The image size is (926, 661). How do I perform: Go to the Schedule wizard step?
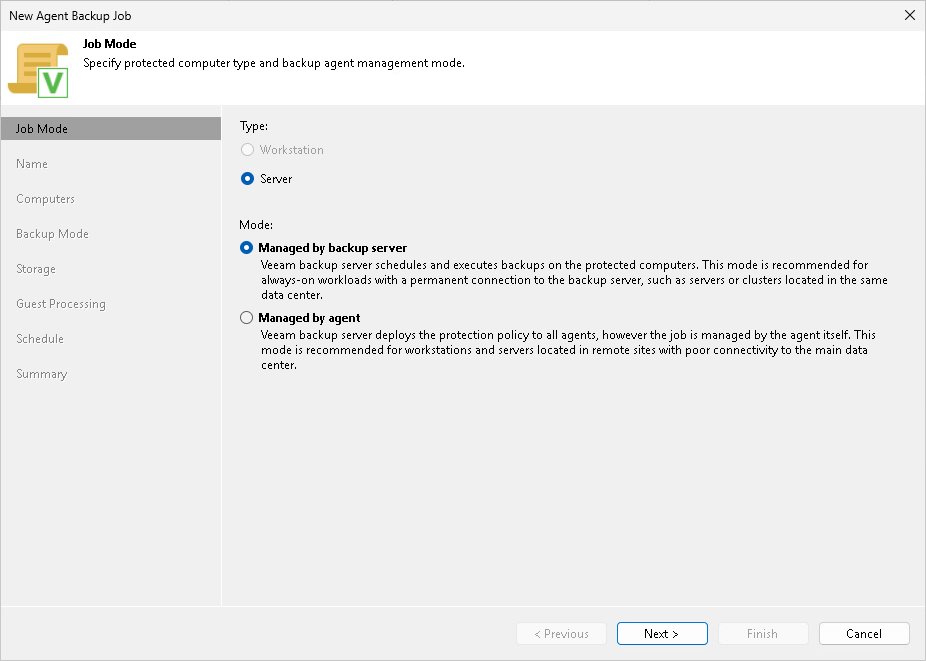[x=40, y=338]
